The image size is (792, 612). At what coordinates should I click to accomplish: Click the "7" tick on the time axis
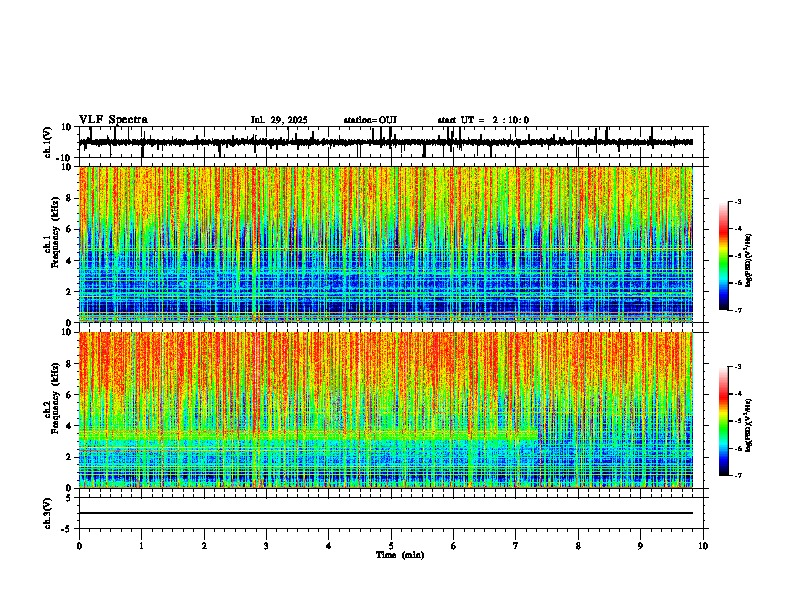tap(516, 546)
